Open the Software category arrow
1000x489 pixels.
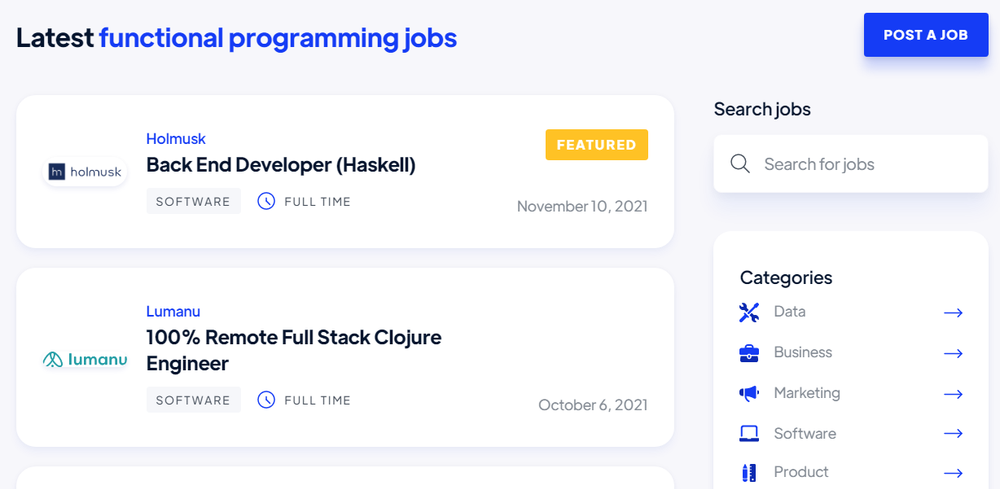[x=953, y=434]
